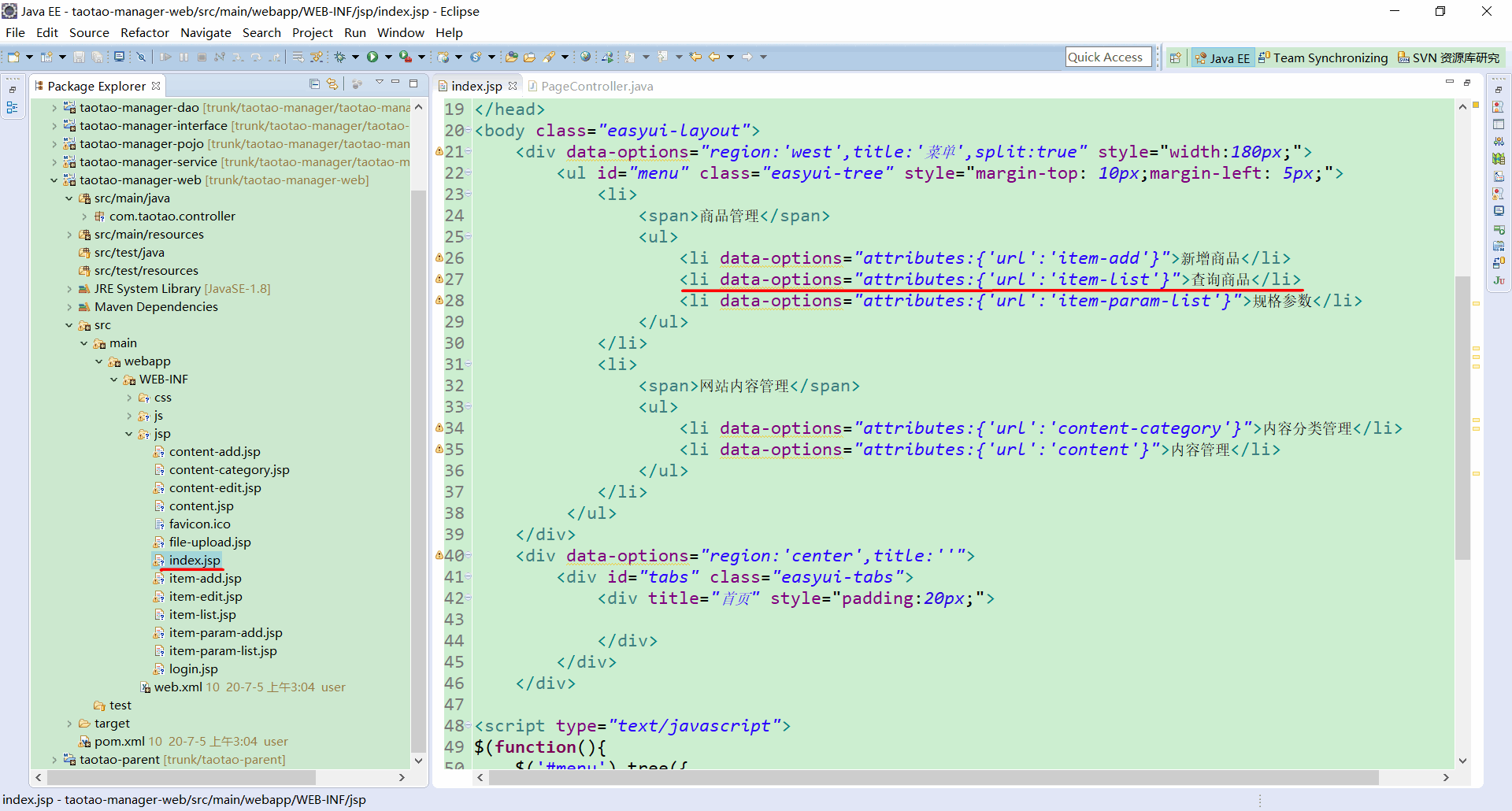Click the Forward navigation arrow icon
Viewport: 1512px width, 811px height.
point(747,57)
